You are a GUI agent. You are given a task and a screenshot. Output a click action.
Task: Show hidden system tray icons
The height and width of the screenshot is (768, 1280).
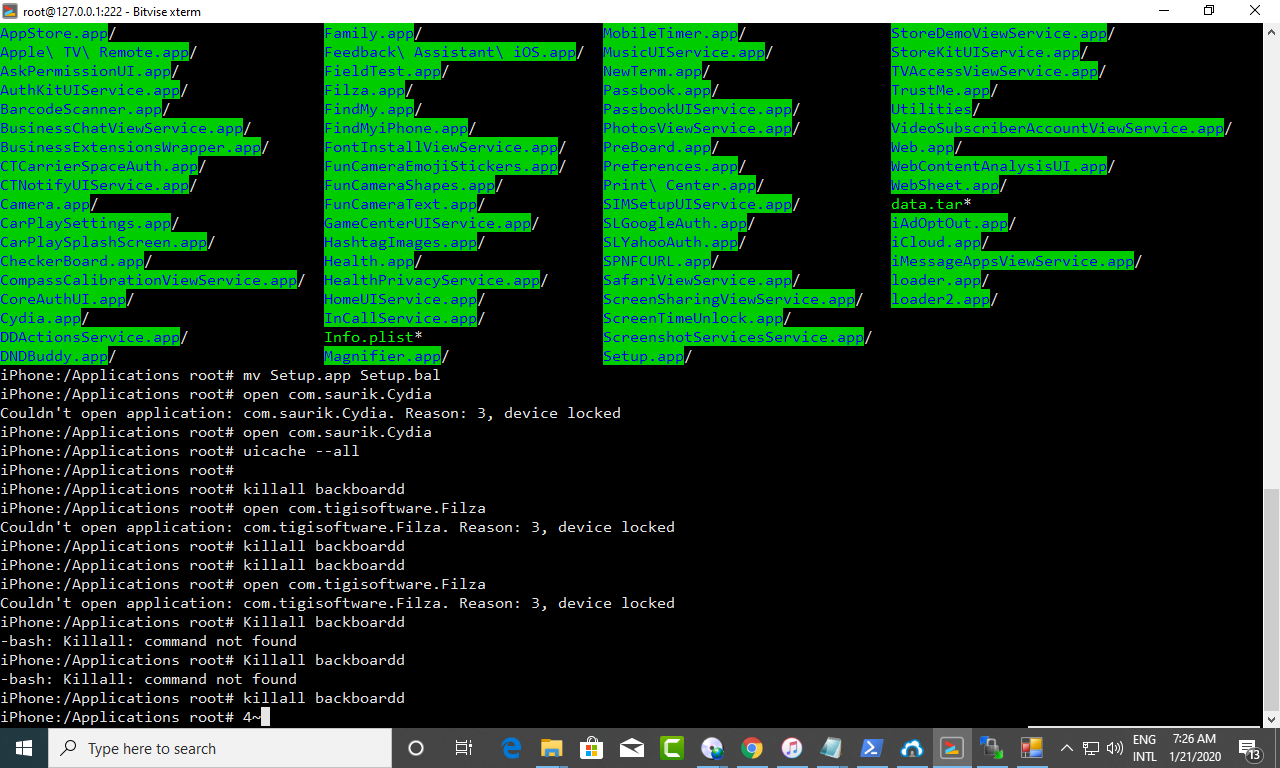(1067, 748)
